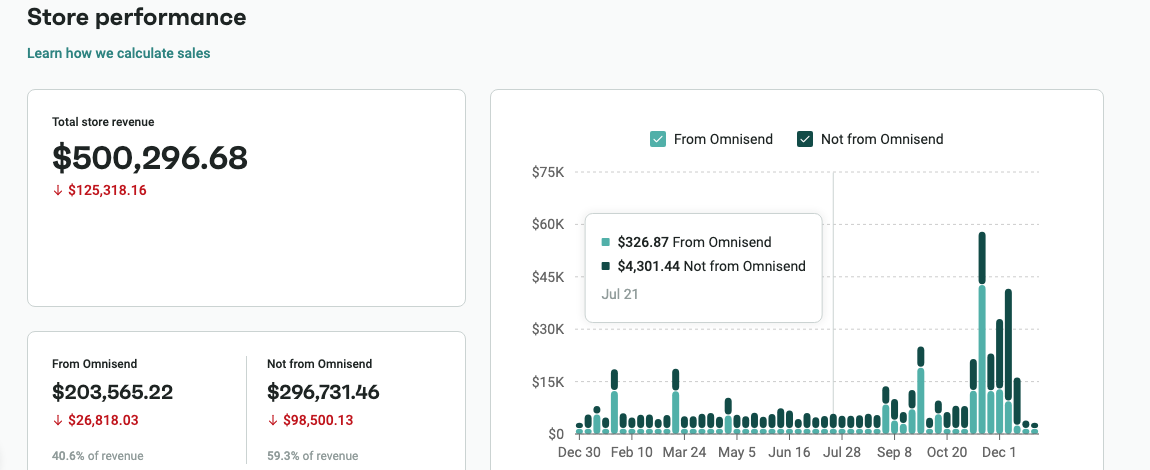The height and width of the screenshot is (470, 1150).
Task: Click the 'Oct 20' x-axis label
Action: tap(946, 452)
